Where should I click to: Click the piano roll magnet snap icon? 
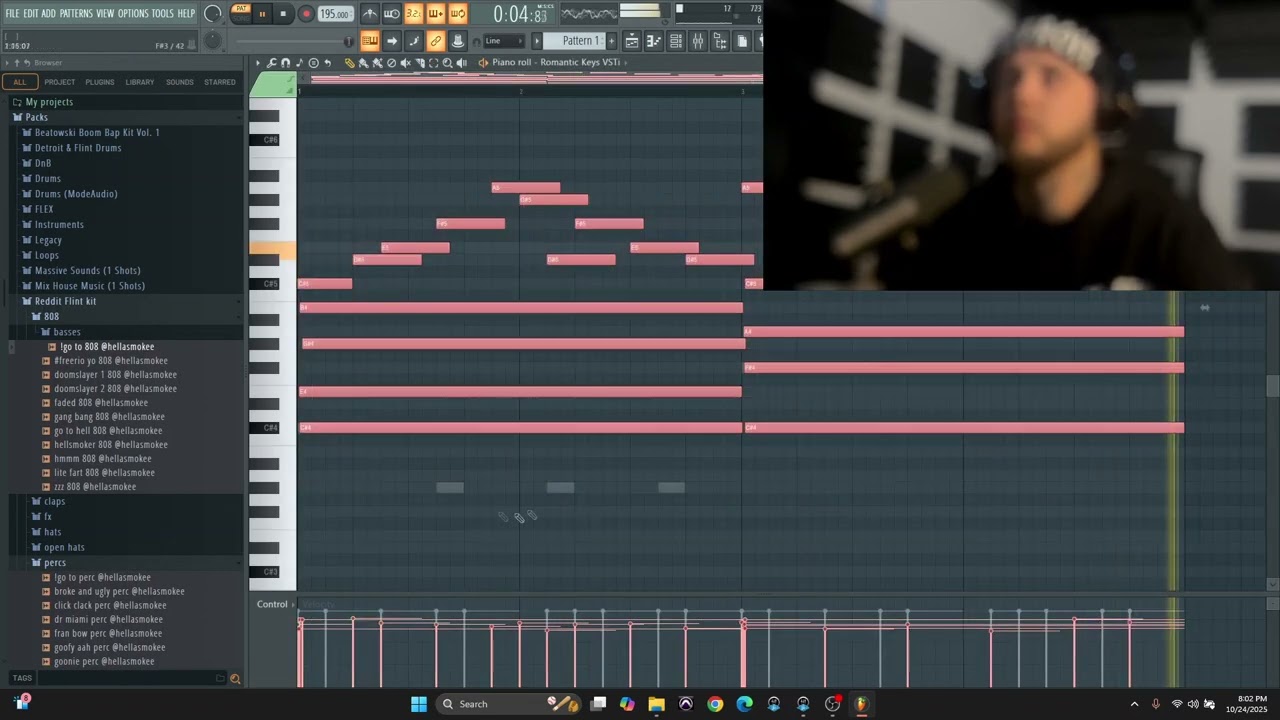[x=285, y=62]
